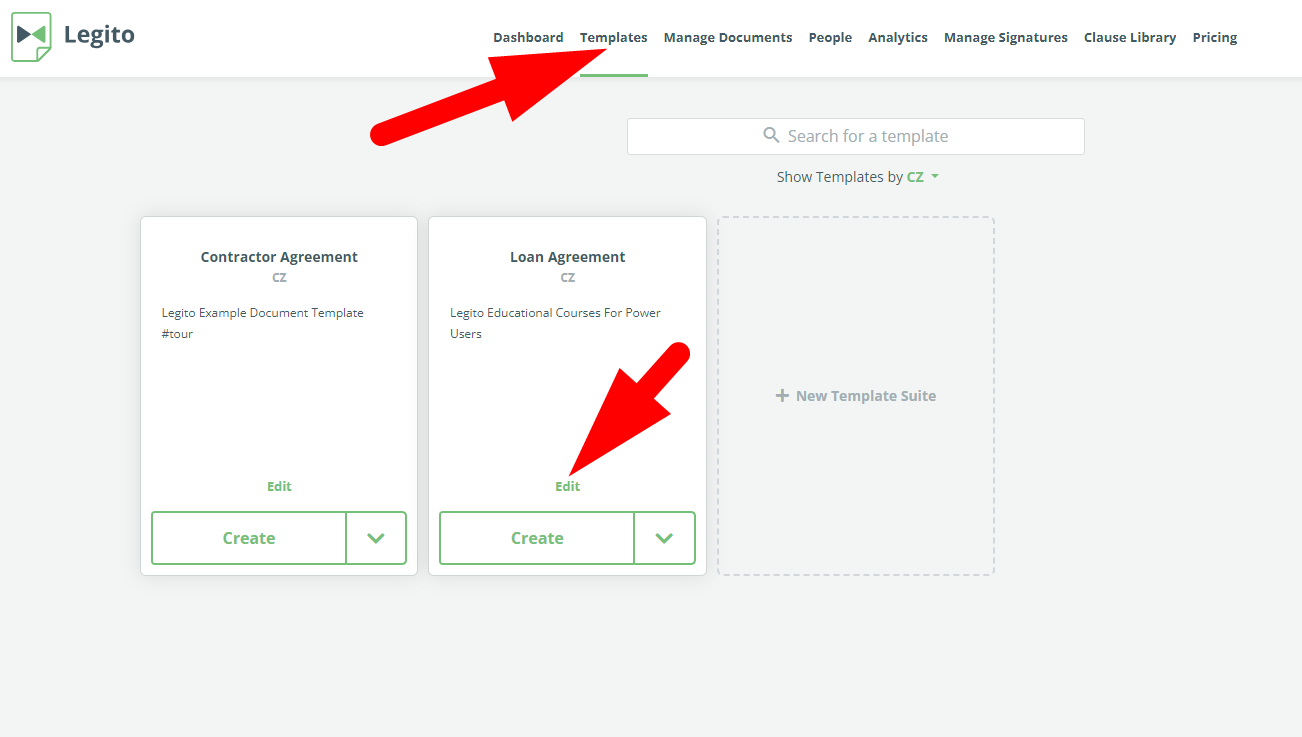
Task: Expand the Show Templates by CZ dropdown
Action: 921,177
